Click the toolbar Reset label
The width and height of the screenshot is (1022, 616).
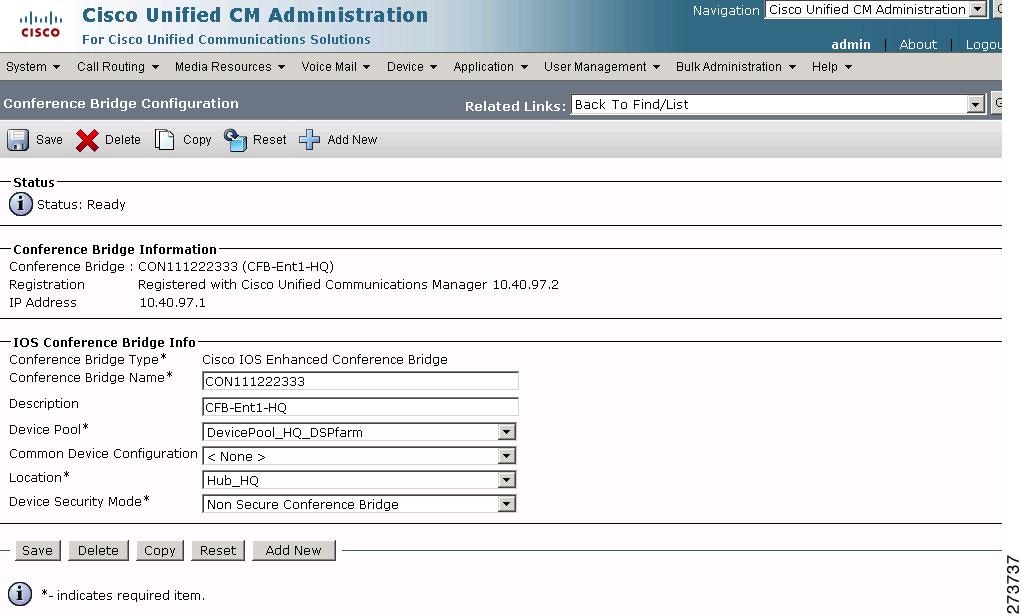[270, 139]
